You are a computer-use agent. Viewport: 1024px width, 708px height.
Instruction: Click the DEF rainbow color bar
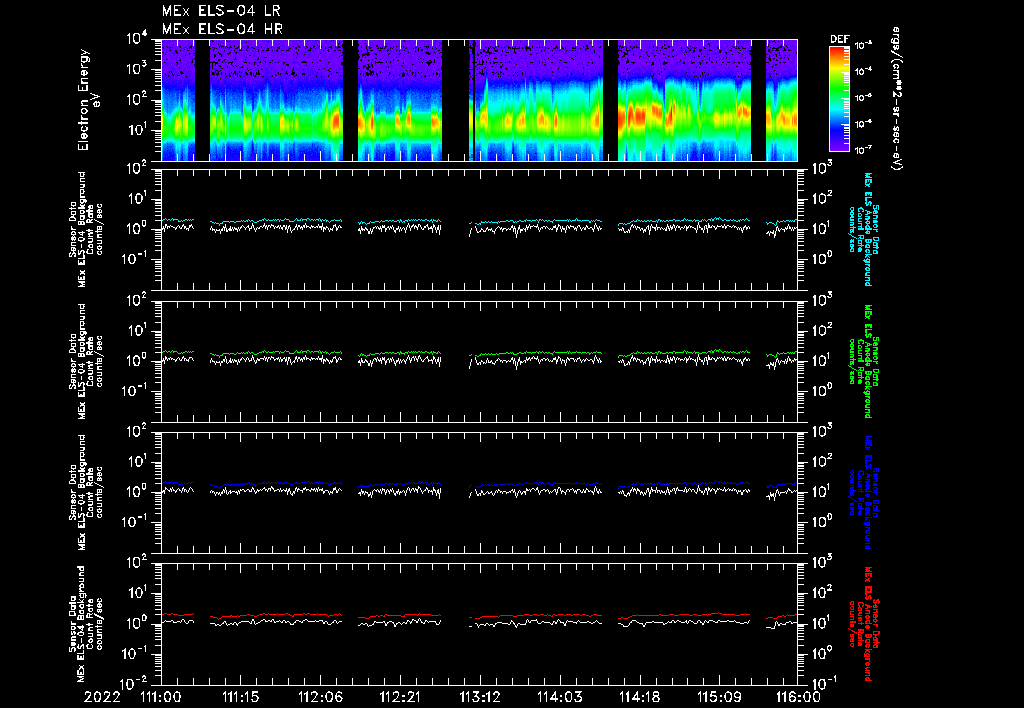[x=839, y=98]
